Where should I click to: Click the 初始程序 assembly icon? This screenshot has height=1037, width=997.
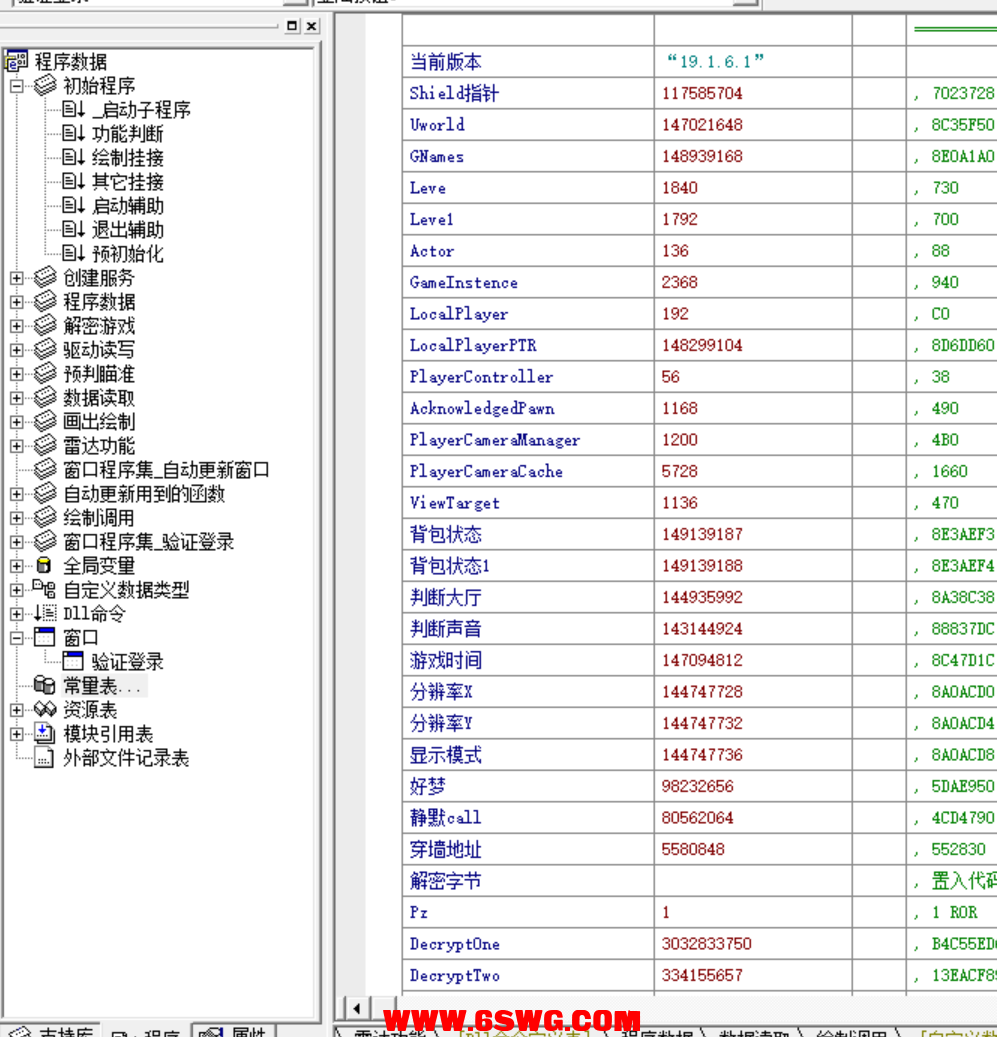[x=45, y=85]
